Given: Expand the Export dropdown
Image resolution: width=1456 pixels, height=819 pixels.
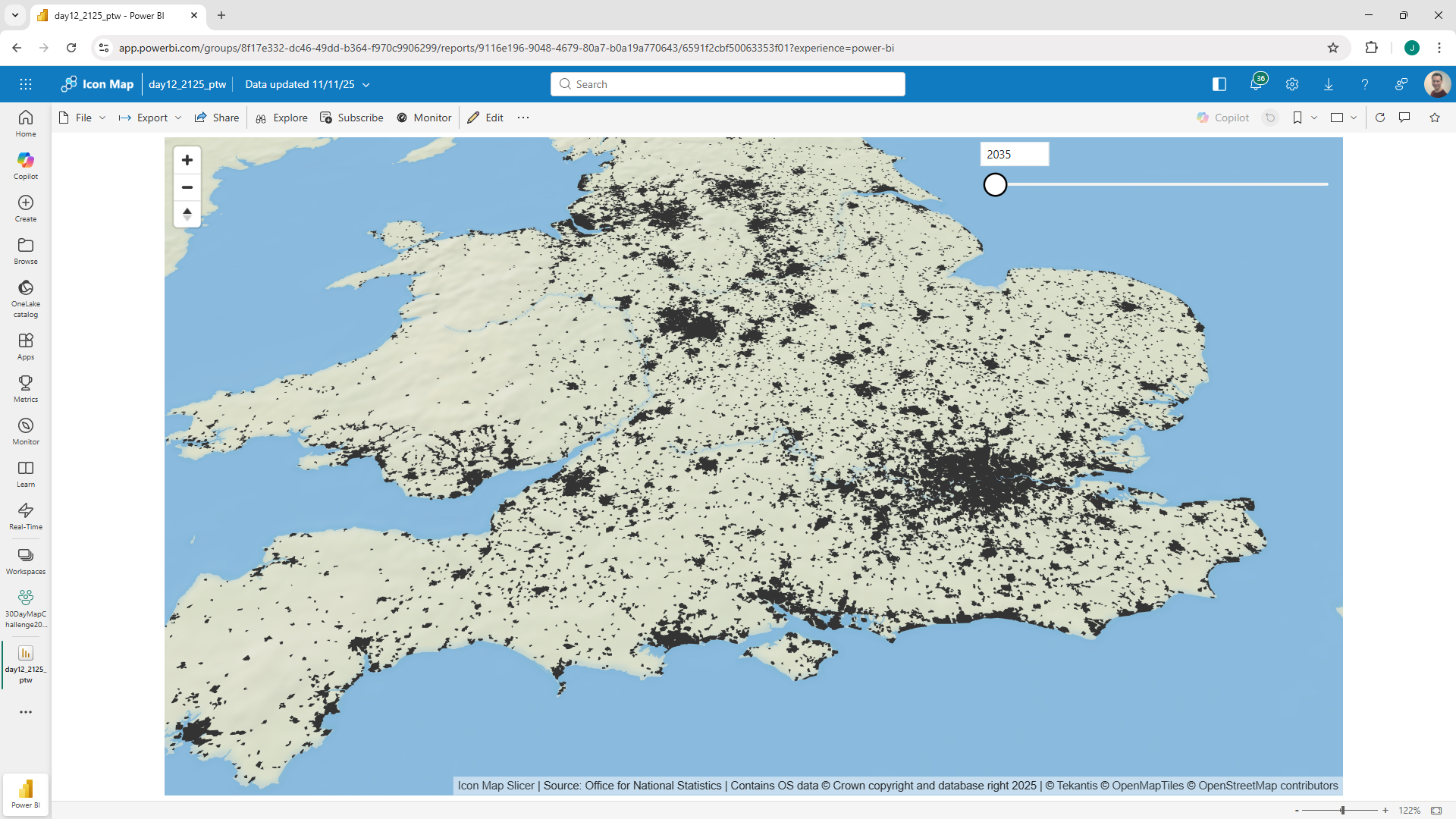Looking at the screenshot, I should coord(151,118).
